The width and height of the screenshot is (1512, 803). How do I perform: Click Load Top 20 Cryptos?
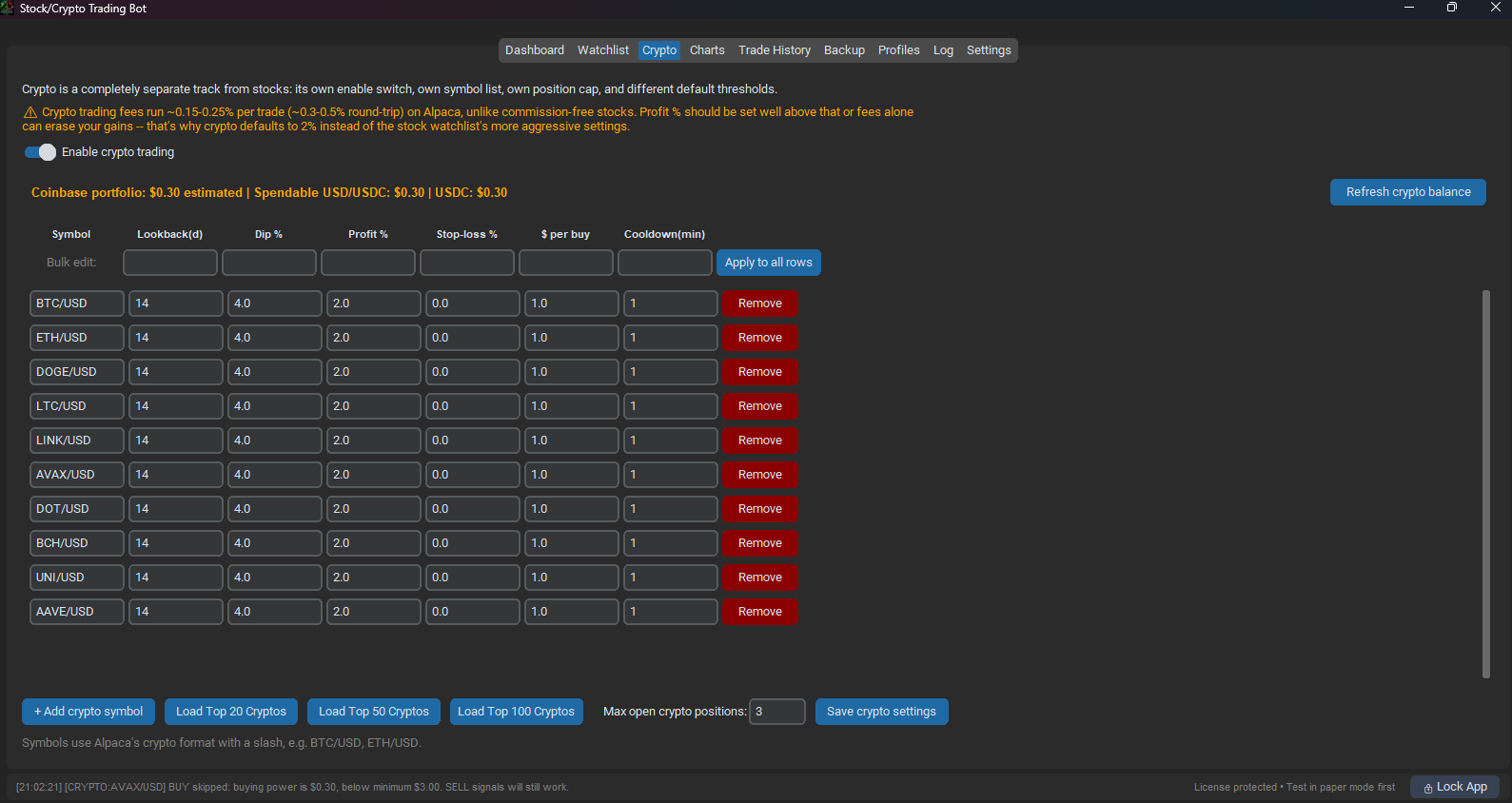[x=231, y=712]
